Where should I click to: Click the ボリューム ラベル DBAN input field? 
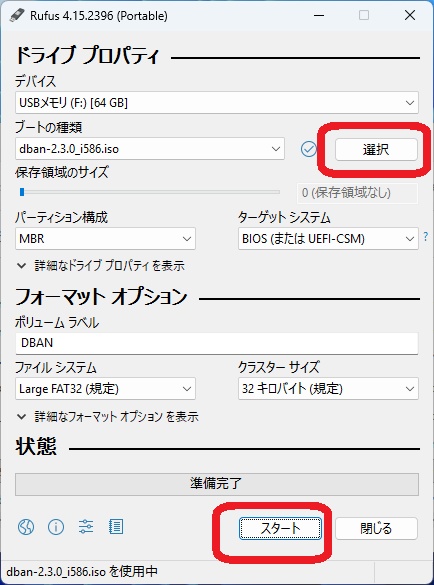tap(217, 343)
